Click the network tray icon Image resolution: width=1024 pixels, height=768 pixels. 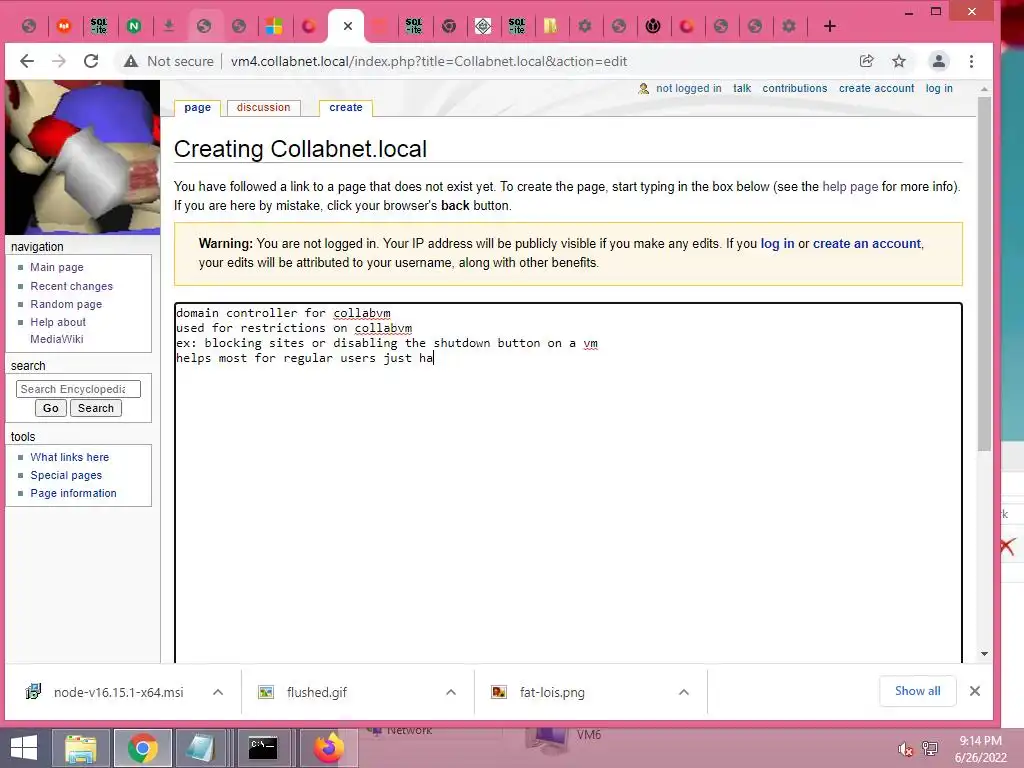[x=930, y=749]
